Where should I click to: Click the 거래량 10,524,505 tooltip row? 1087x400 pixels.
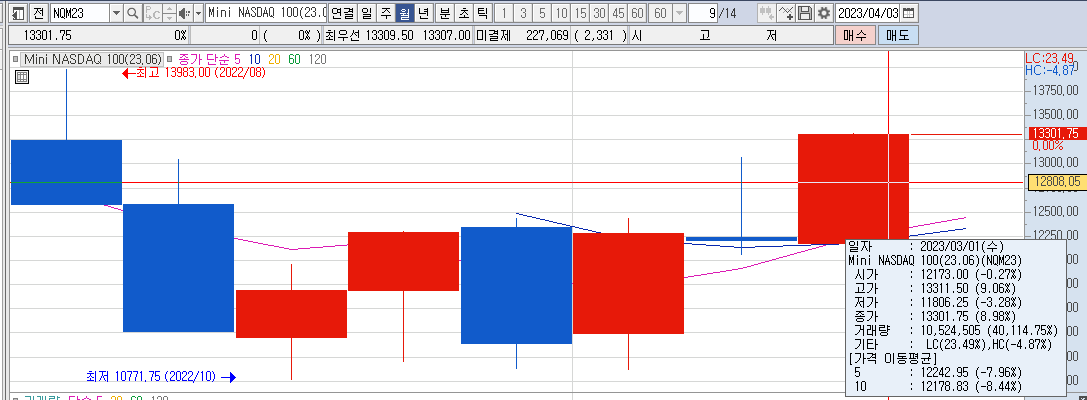pyautogui.click(x=954, y=330)
